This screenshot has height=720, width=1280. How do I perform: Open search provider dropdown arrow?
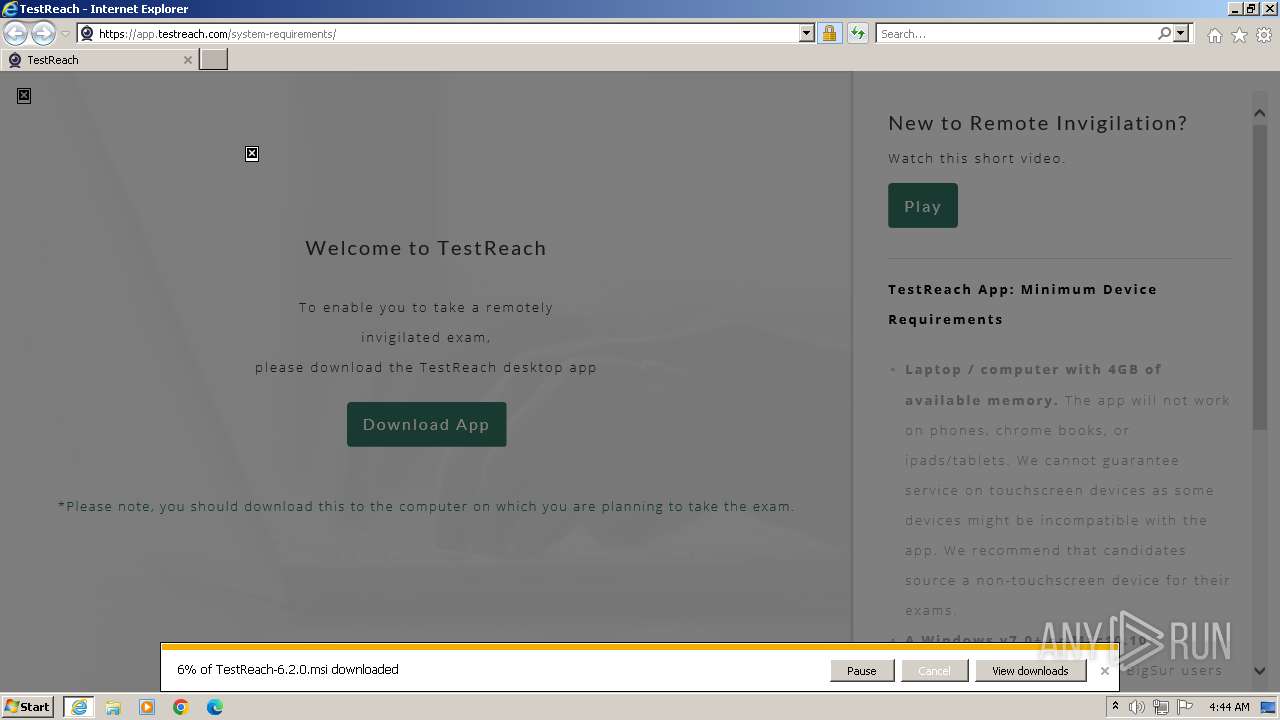[1181, 33]
